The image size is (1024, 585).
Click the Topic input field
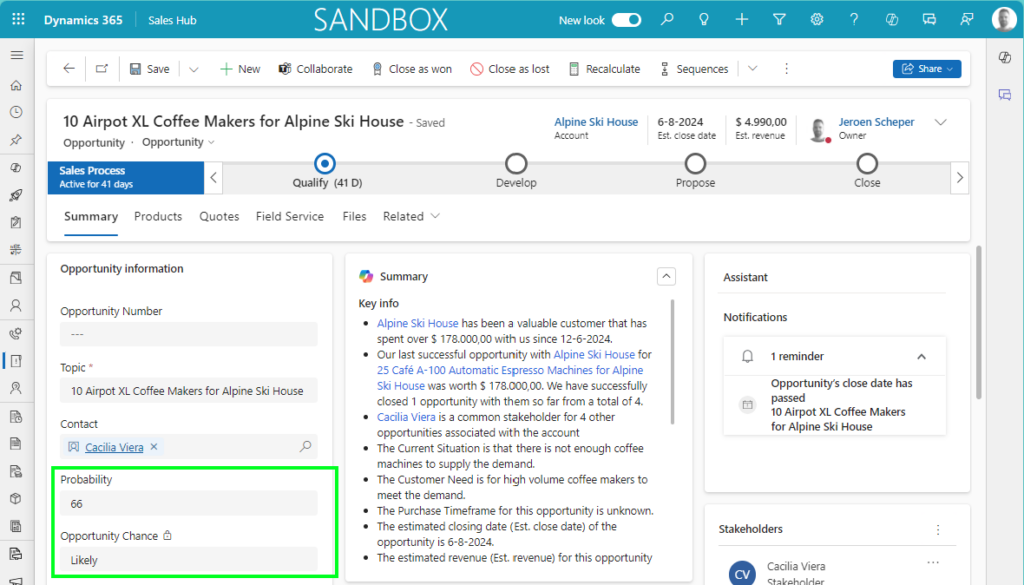tap(189, 390)
